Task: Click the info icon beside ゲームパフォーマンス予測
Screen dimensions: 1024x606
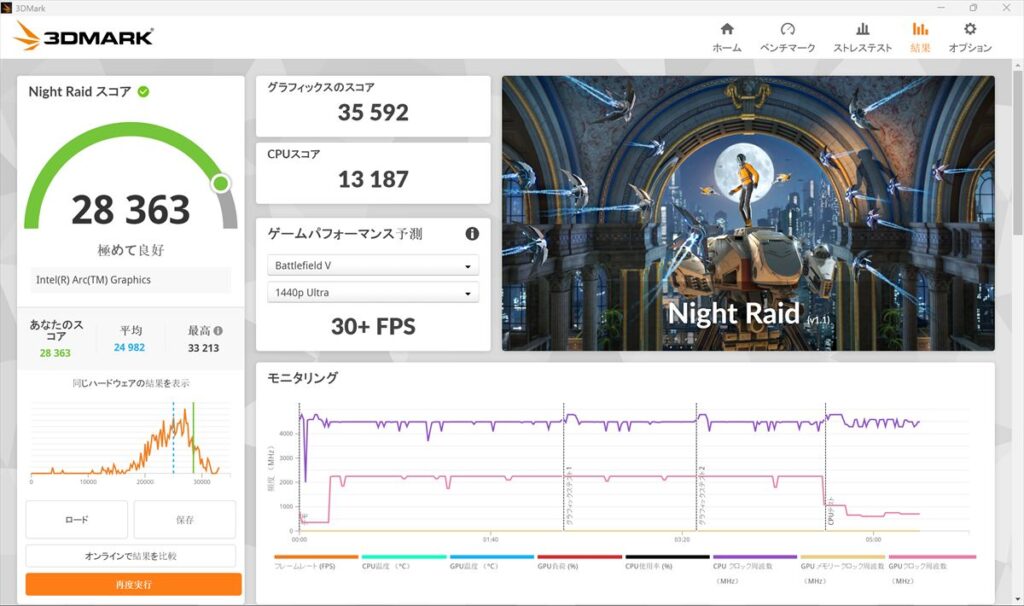Action: click(472, 234)
